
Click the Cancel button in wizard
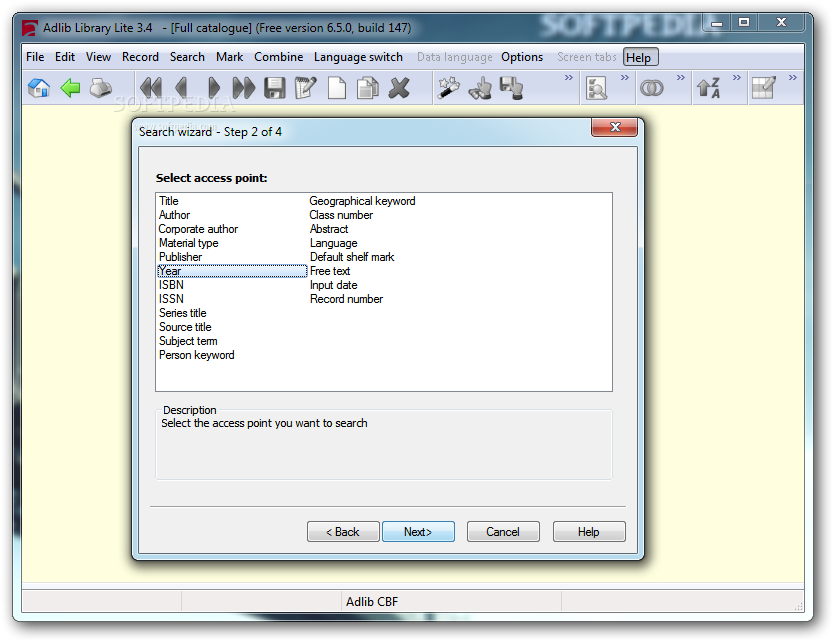click(503, 531)
